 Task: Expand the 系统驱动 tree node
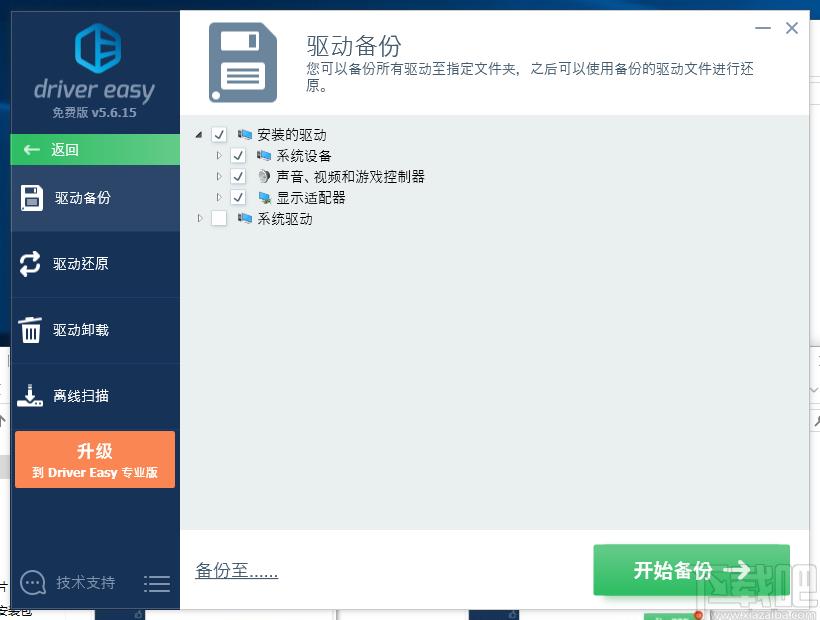200,218
